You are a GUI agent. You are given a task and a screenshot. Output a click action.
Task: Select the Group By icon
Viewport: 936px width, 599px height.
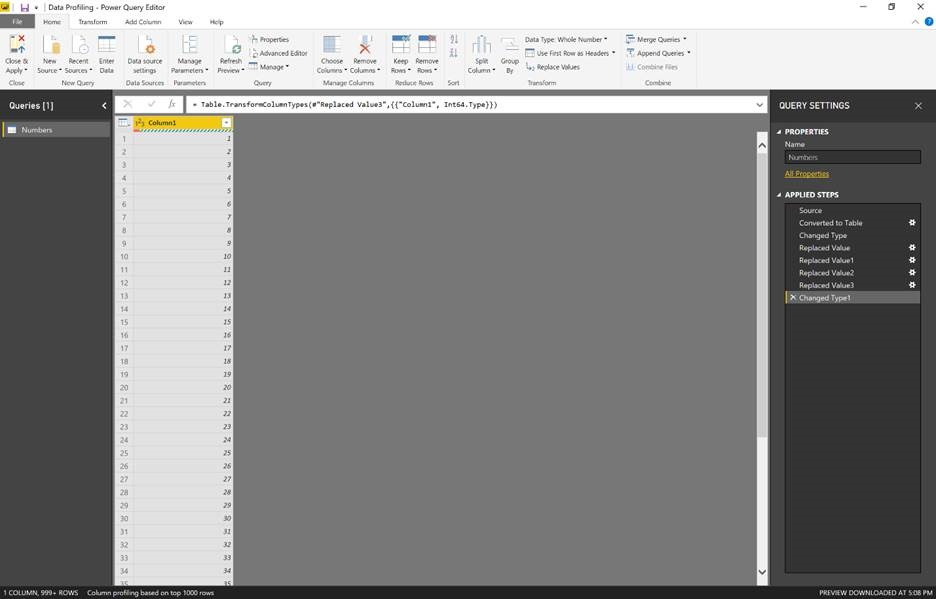(509, 45)
